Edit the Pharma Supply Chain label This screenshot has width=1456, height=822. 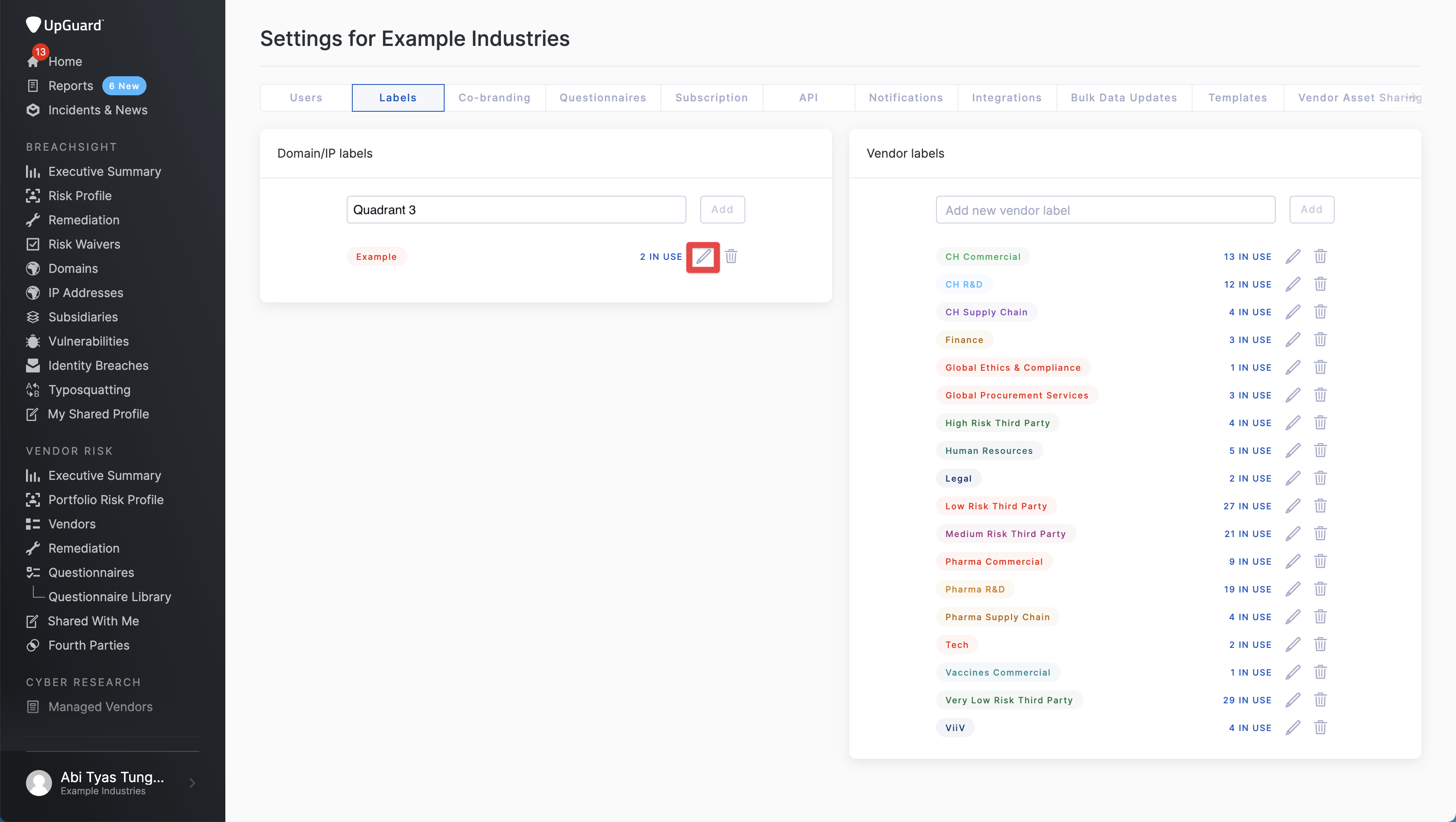[x=1293, y=616]
